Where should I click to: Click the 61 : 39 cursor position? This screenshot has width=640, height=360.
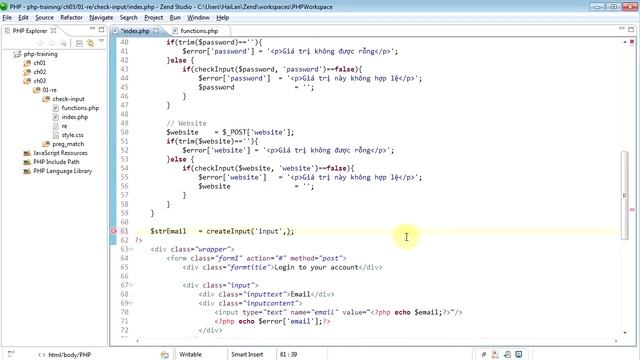[288, 354]
